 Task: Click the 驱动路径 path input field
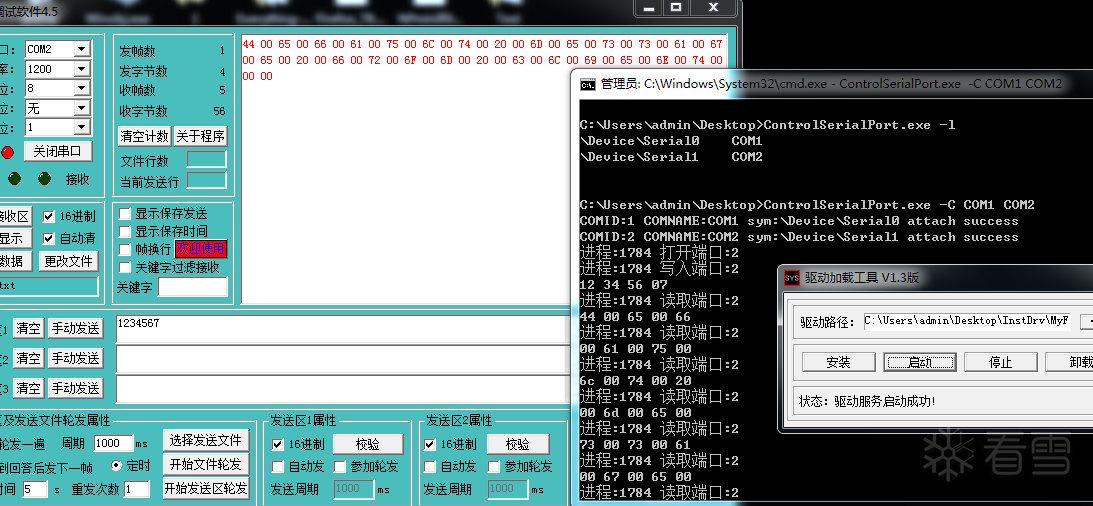pos(968,321)
